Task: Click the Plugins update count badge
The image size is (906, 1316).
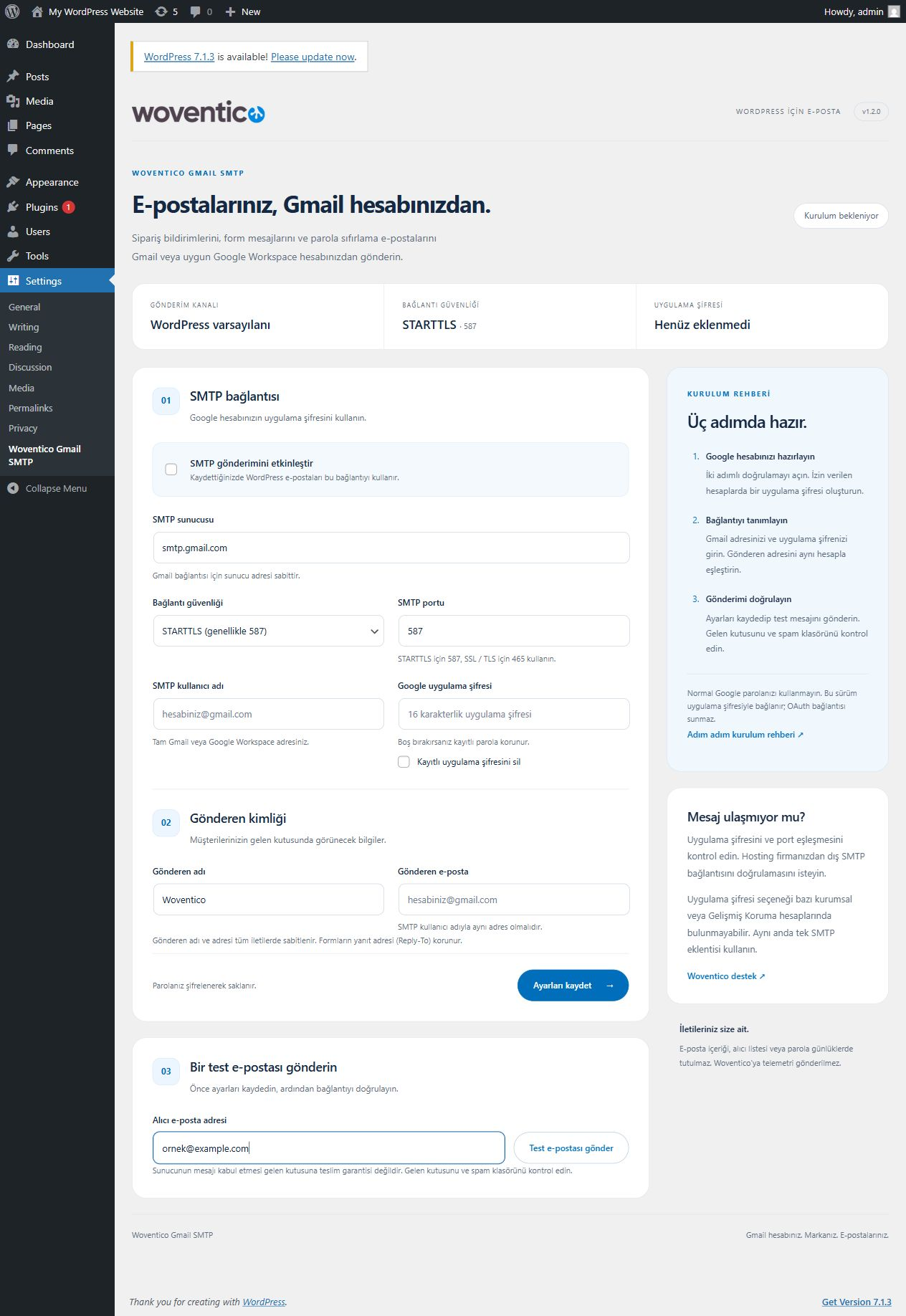Action: click(x=68, y=207)
